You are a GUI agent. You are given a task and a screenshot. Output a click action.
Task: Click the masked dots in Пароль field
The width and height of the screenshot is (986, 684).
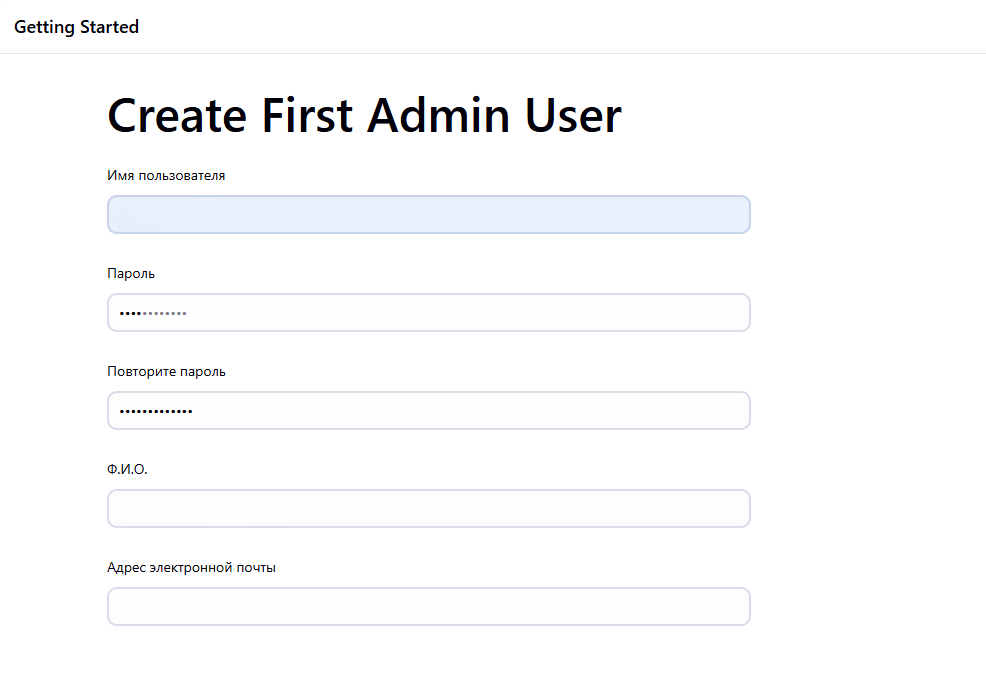pos(153,313)
